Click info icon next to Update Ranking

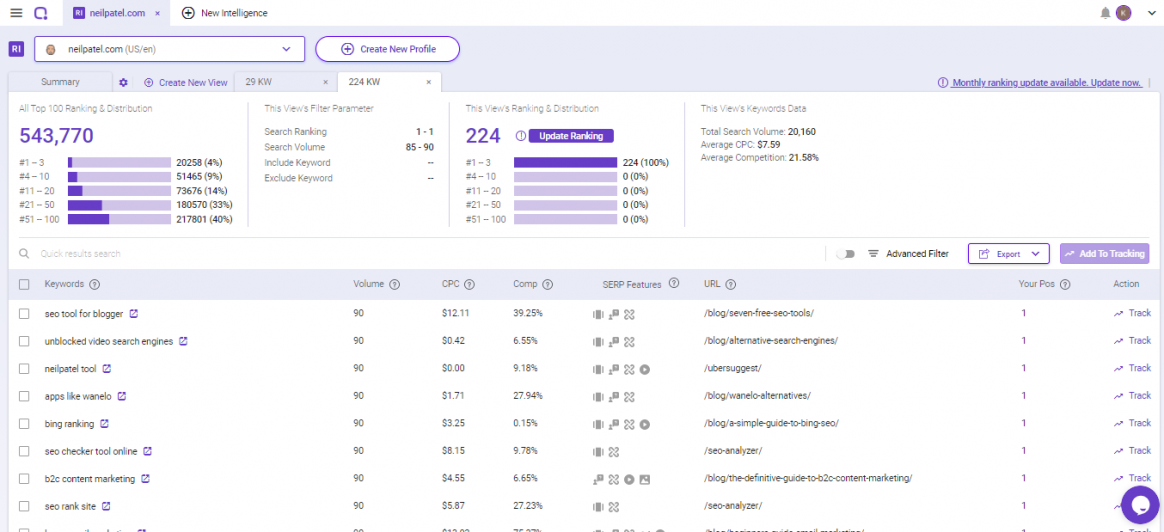(x=520, y=136)
